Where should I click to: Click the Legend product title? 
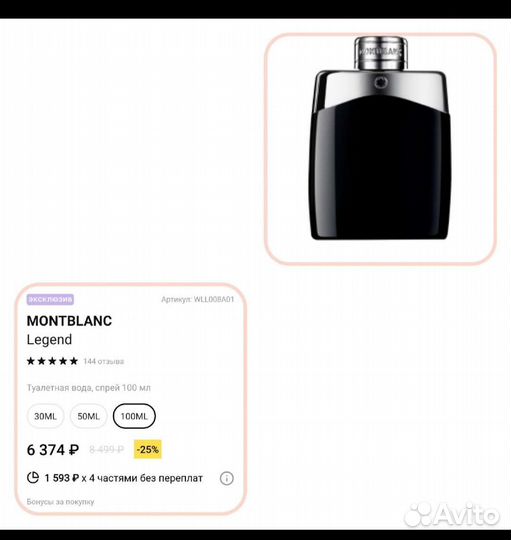coord(49,340)
